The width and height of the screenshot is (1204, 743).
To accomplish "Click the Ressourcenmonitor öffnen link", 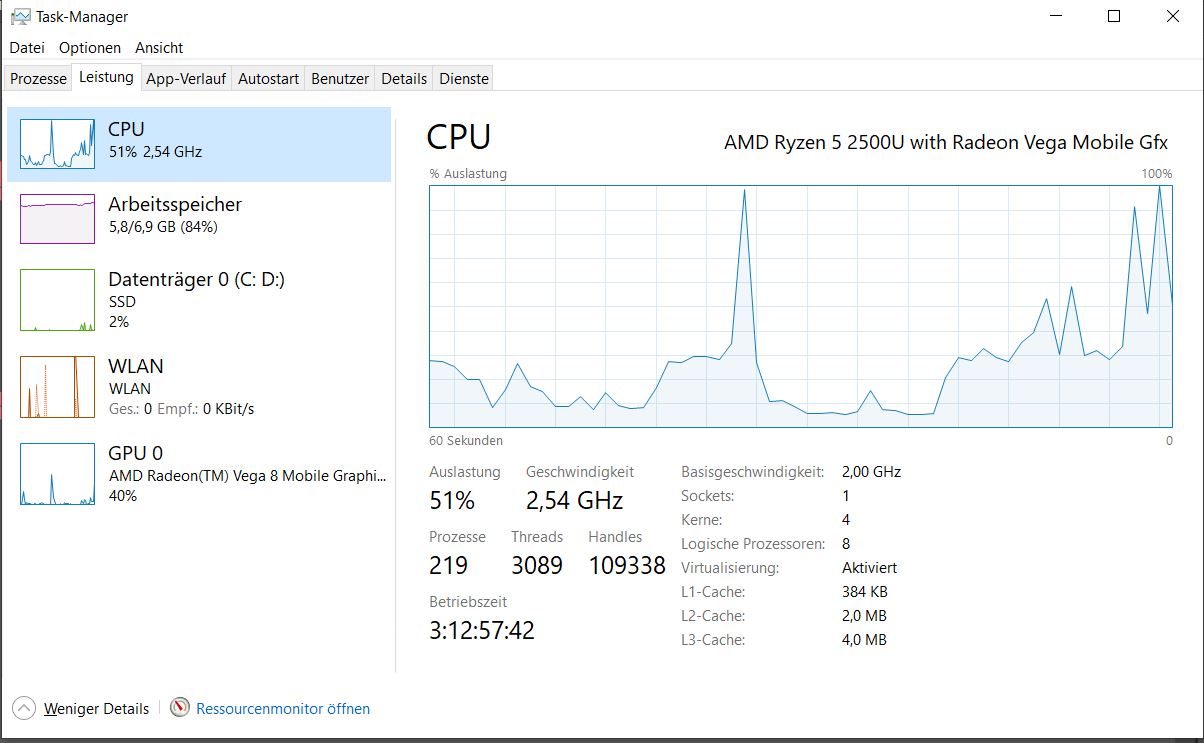I will [x=283, y=709].
